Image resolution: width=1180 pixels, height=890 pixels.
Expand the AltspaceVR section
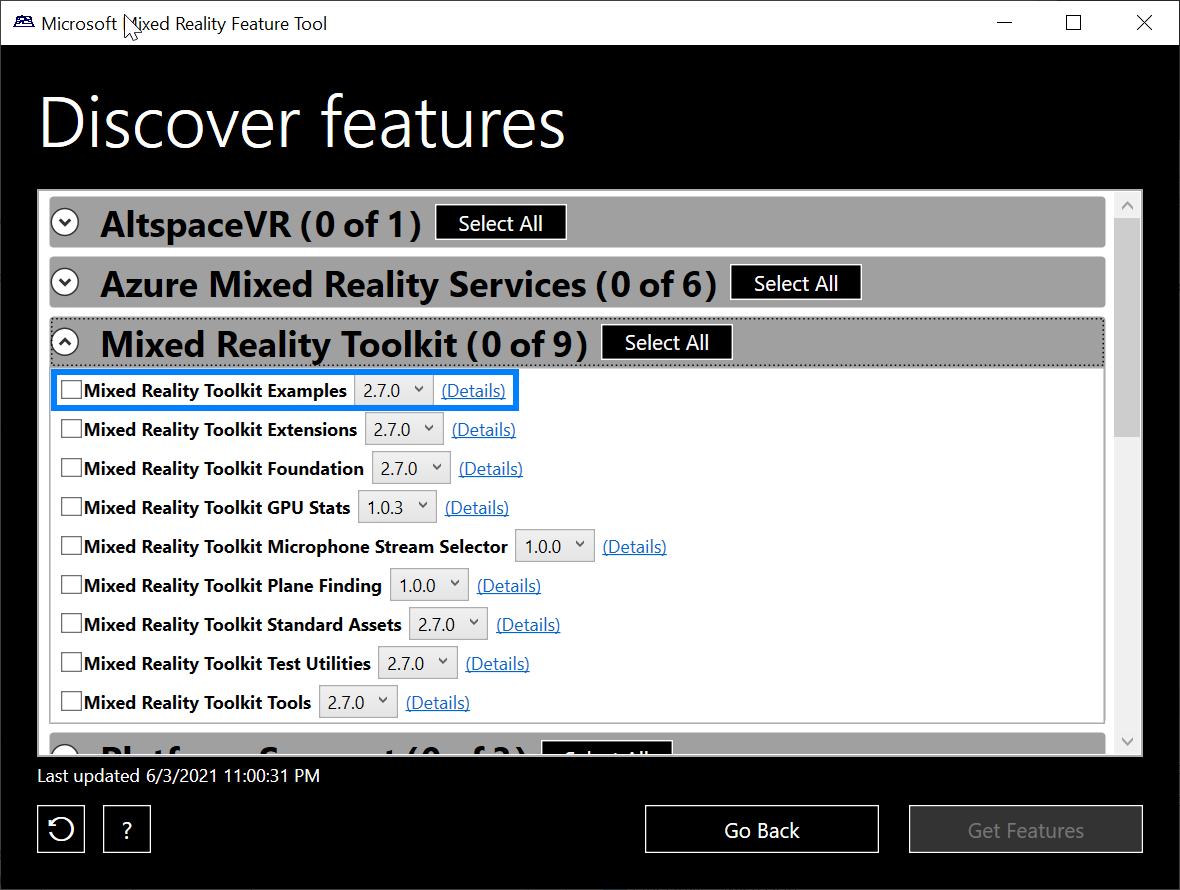64,222
